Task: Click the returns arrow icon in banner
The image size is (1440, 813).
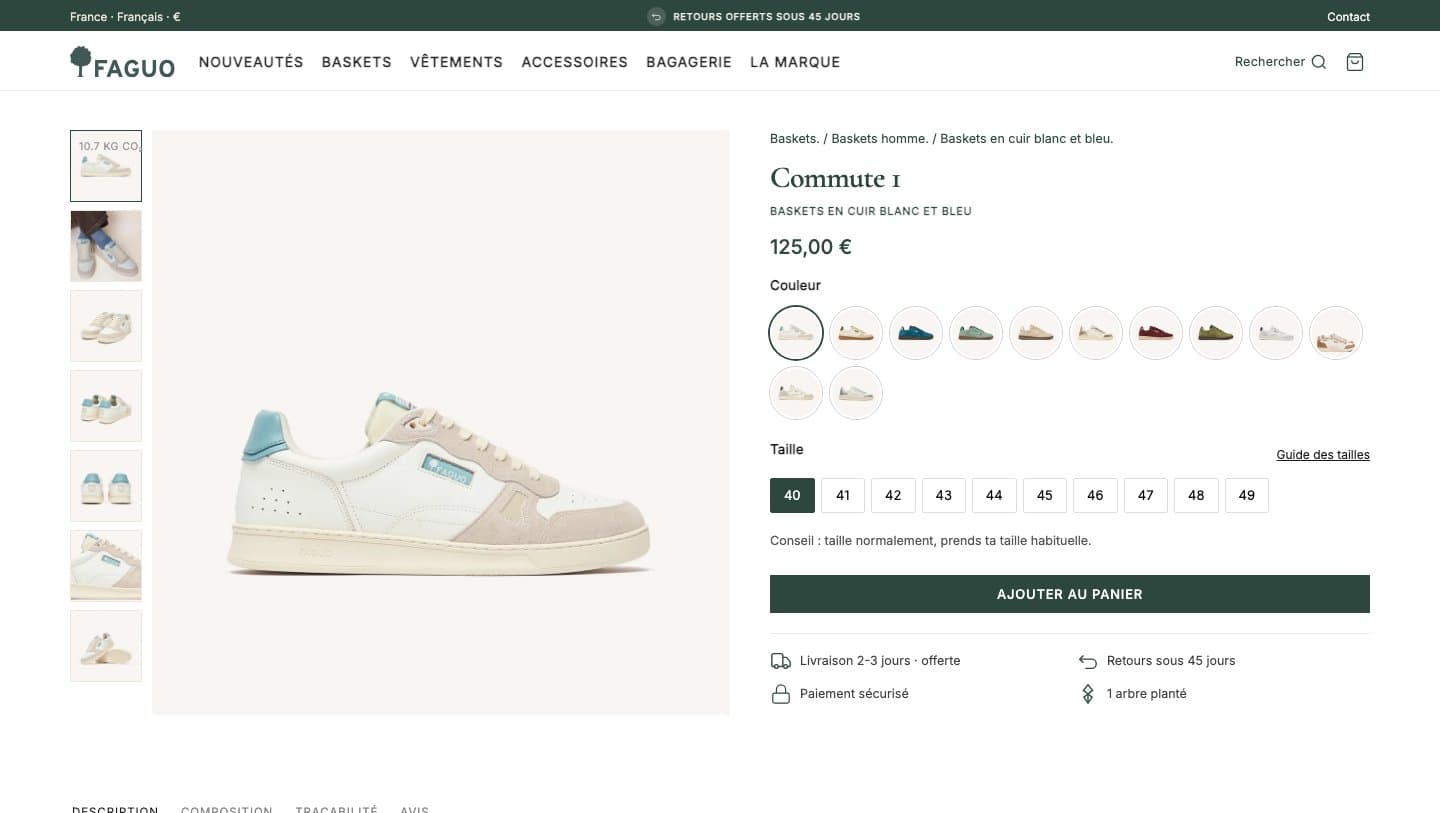Action: (656, 16)
